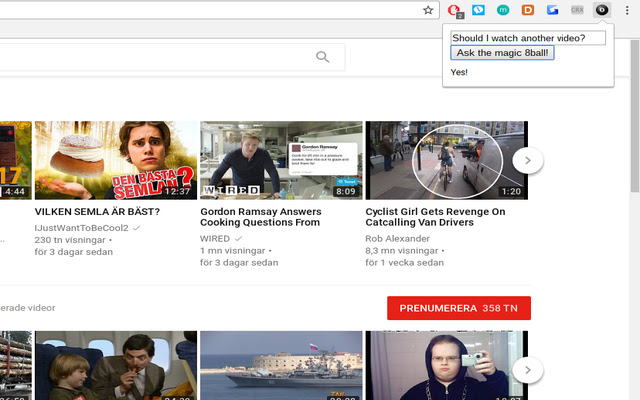Open the grey CRX extension icon
Image resolution: width=640 pixels, height=400 pixels.
pos(577,10)
